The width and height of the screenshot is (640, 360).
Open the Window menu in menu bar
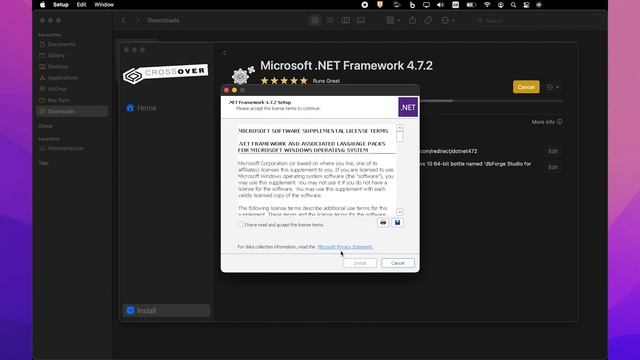click(104, 5)
